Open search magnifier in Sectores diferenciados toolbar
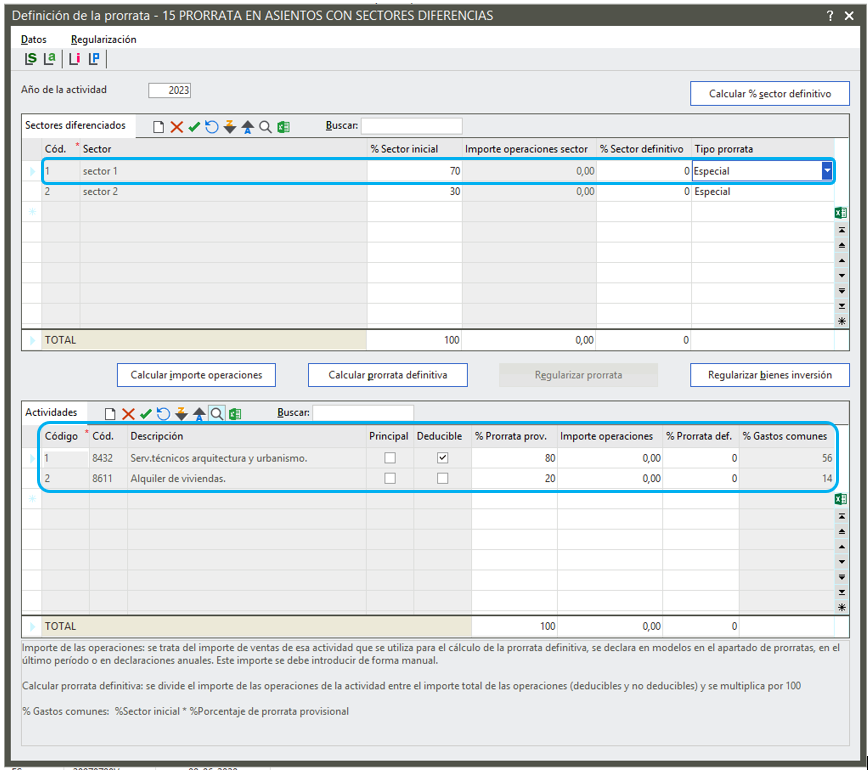This screenshot has height=770, width=868. click(265, 127)
